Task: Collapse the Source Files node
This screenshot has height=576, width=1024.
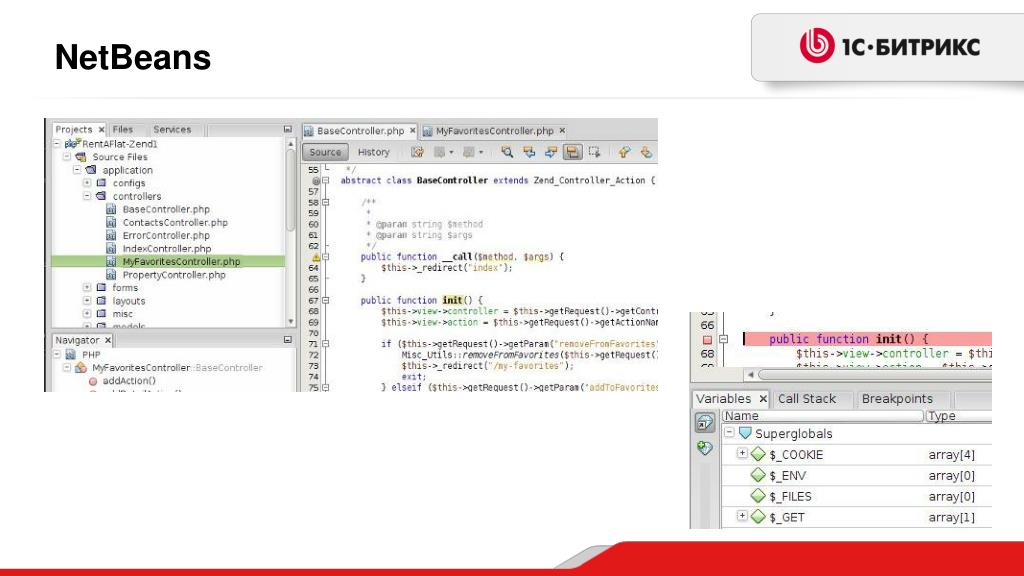Action: point(67,157)
